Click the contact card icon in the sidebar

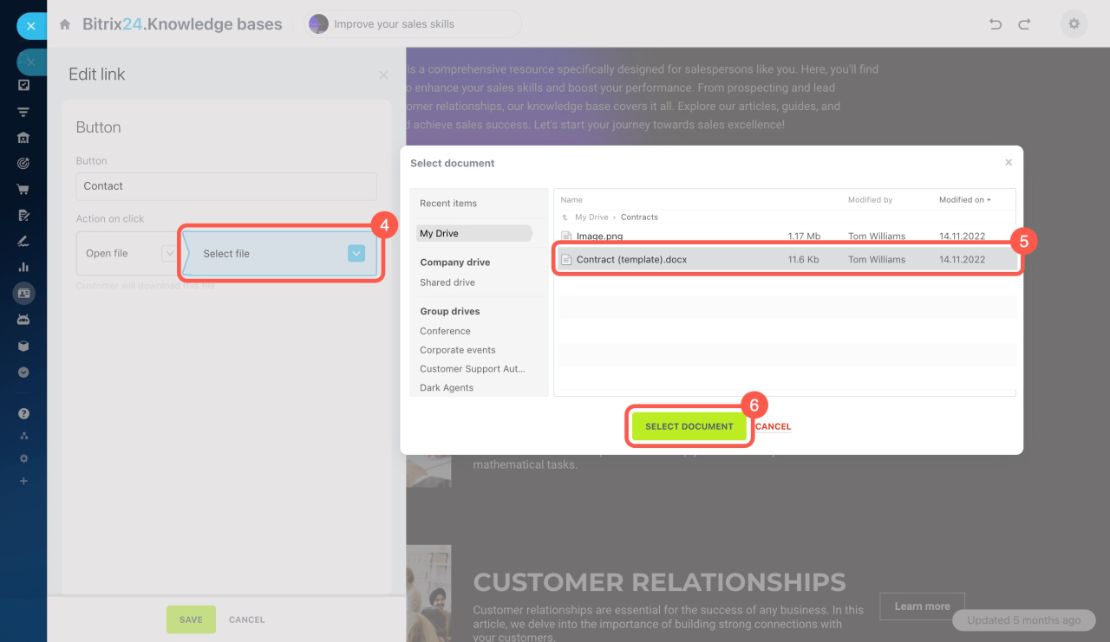23,293
